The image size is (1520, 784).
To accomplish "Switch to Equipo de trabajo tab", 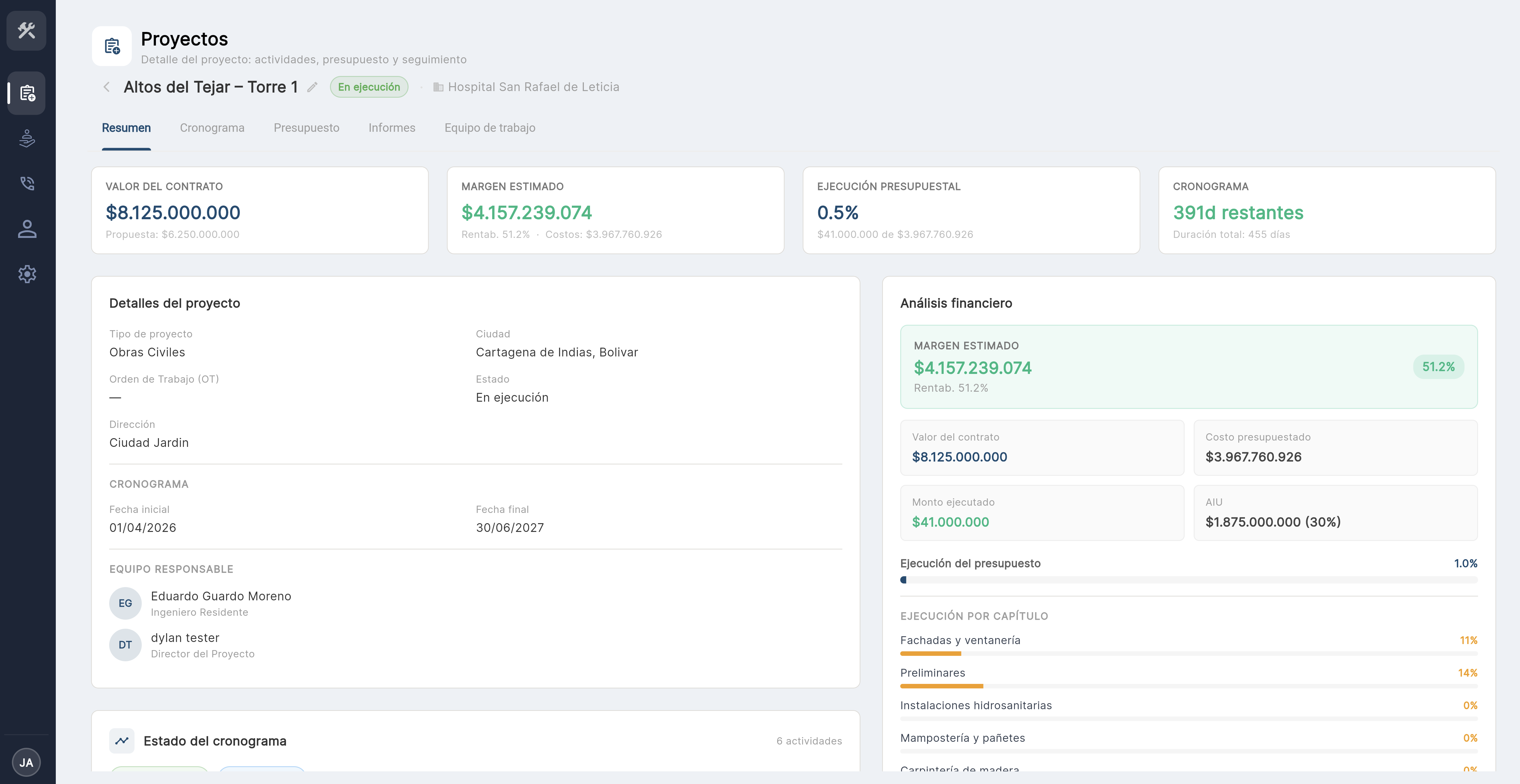I will [490, 128].
